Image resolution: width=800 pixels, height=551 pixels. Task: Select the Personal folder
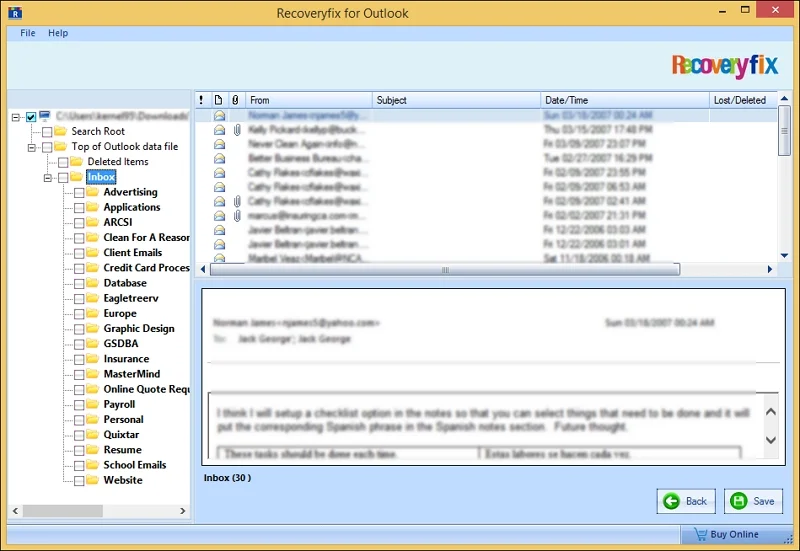click(x=123, y=419)
